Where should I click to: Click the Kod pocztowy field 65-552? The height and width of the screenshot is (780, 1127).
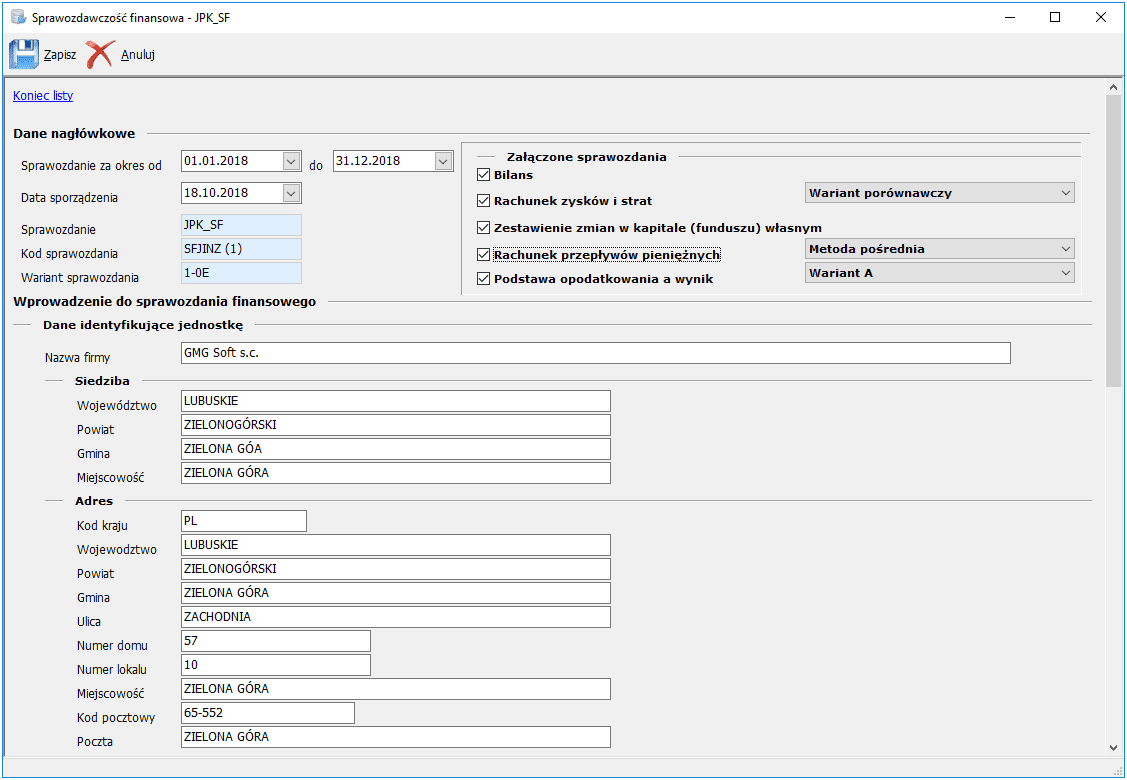click(x=267, y=713)
